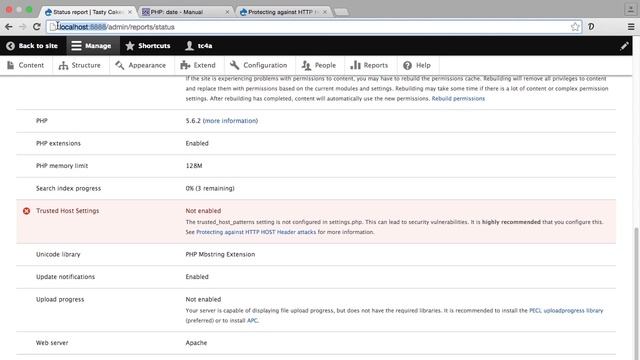Select the Web server label
The width and height of the screenshot is (640, 360).
point(52,343)
